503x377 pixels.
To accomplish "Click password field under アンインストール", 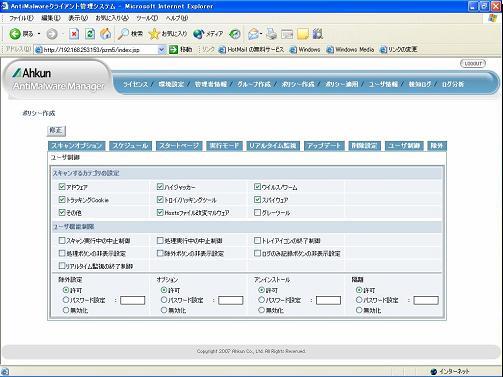I will pyautogui.click(x=328, y=300).
